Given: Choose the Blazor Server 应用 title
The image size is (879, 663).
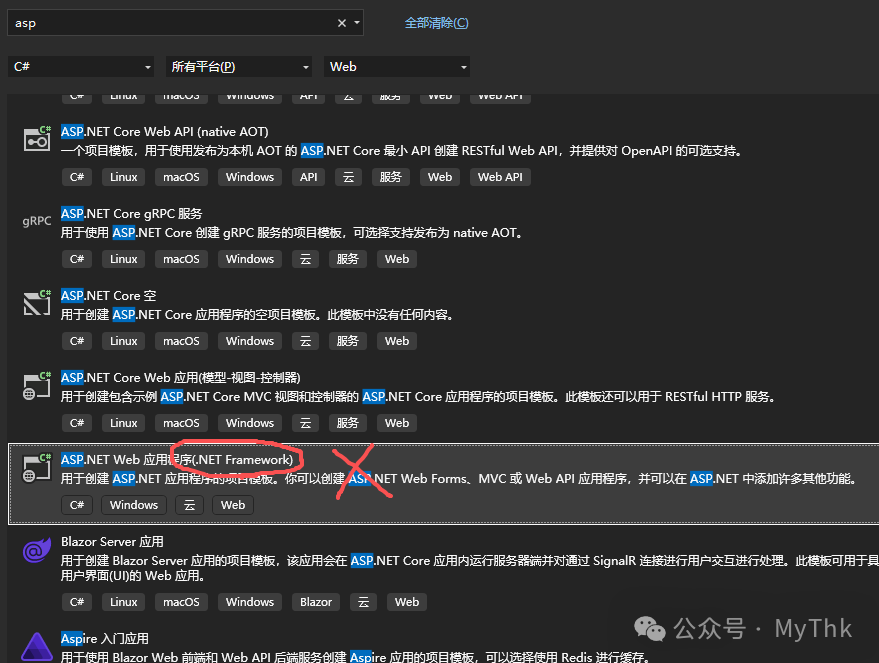Looking at the screenshot, I should pyautogui.click(x=112, y=541).
